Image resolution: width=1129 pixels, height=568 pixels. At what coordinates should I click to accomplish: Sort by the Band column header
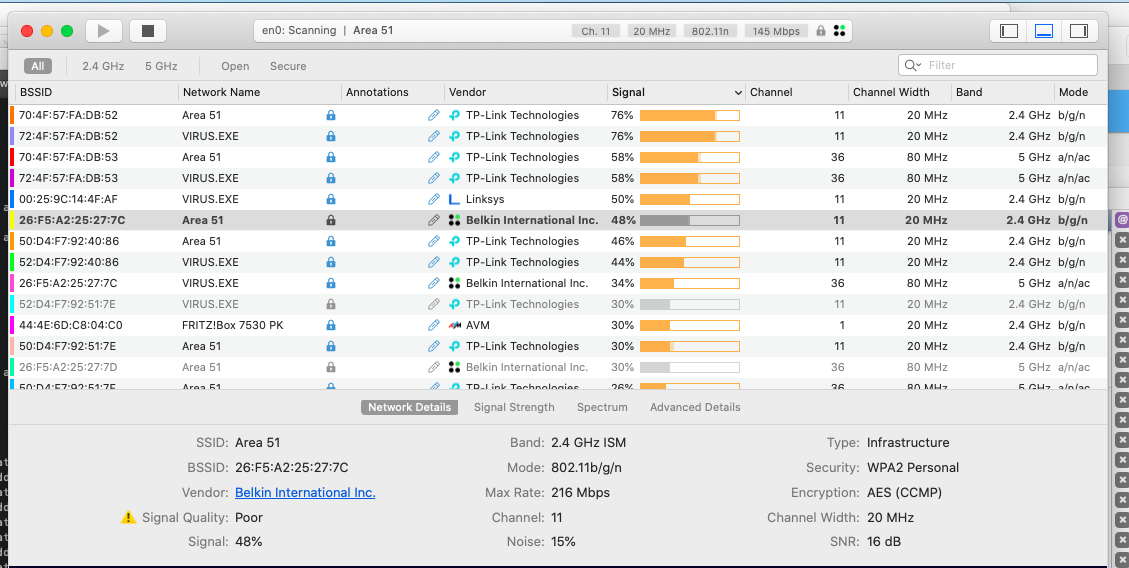point(1003,92)
